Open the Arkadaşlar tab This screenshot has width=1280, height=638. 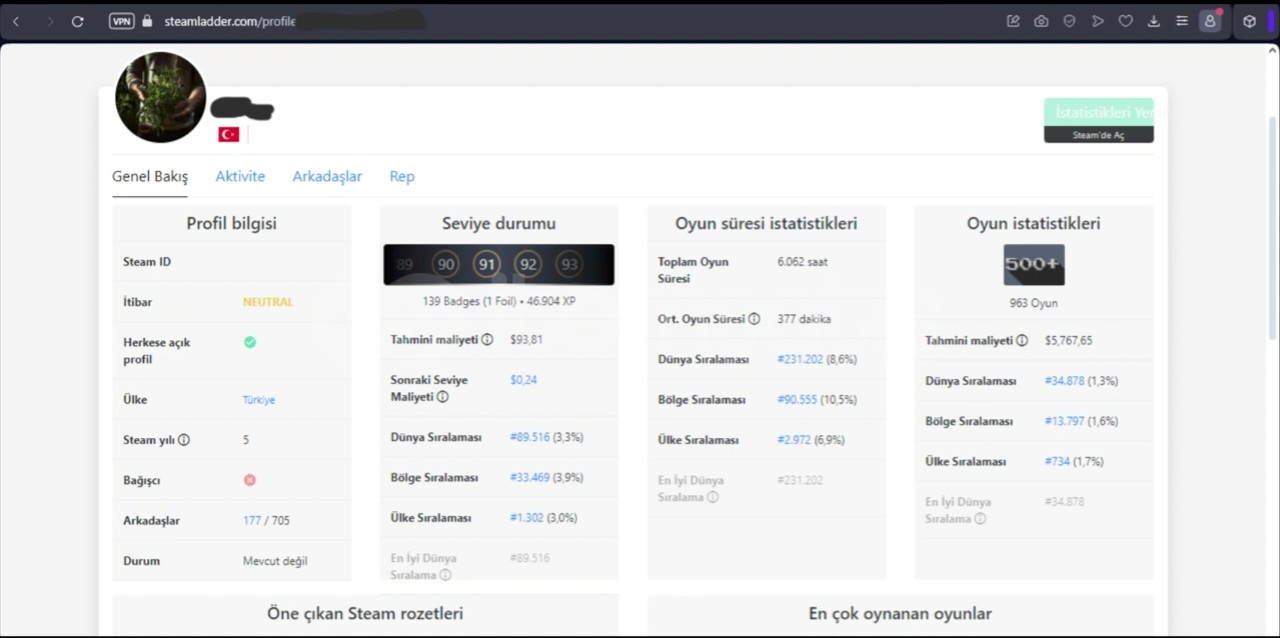click(327, 176)
